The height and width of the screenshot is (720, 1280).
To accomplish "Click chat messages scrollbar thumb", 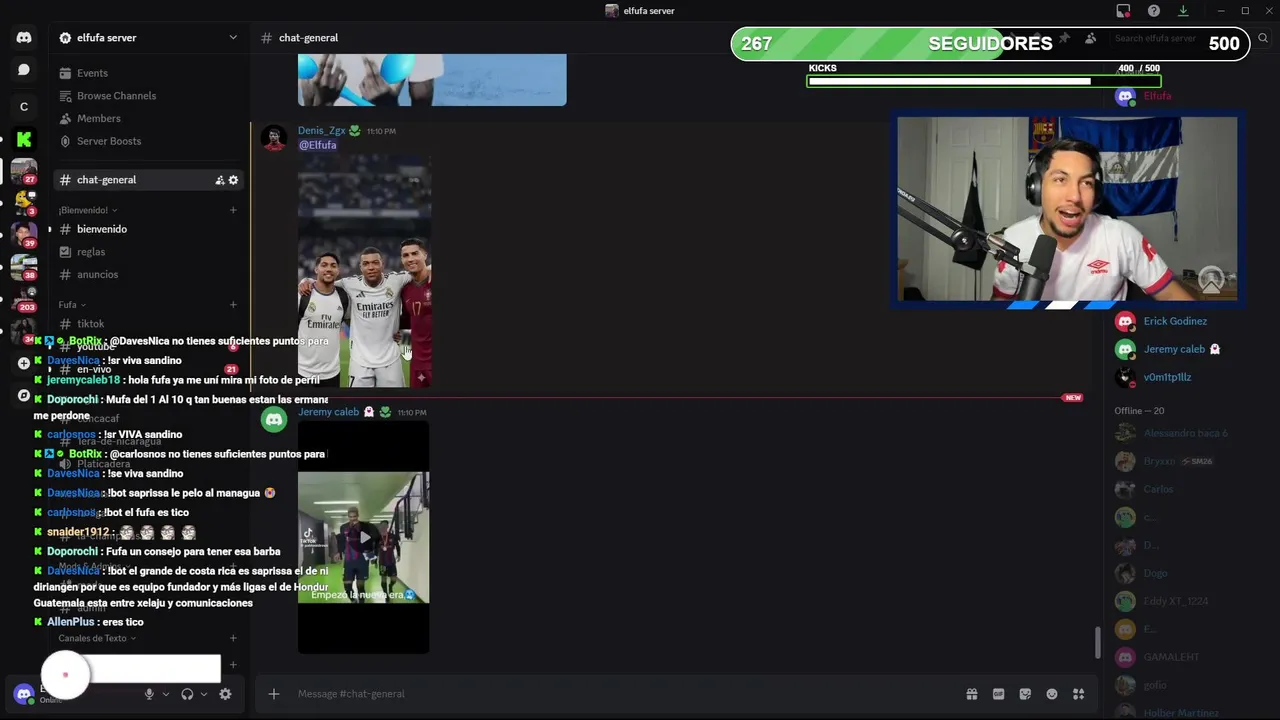I will (x=1098, y=643).
